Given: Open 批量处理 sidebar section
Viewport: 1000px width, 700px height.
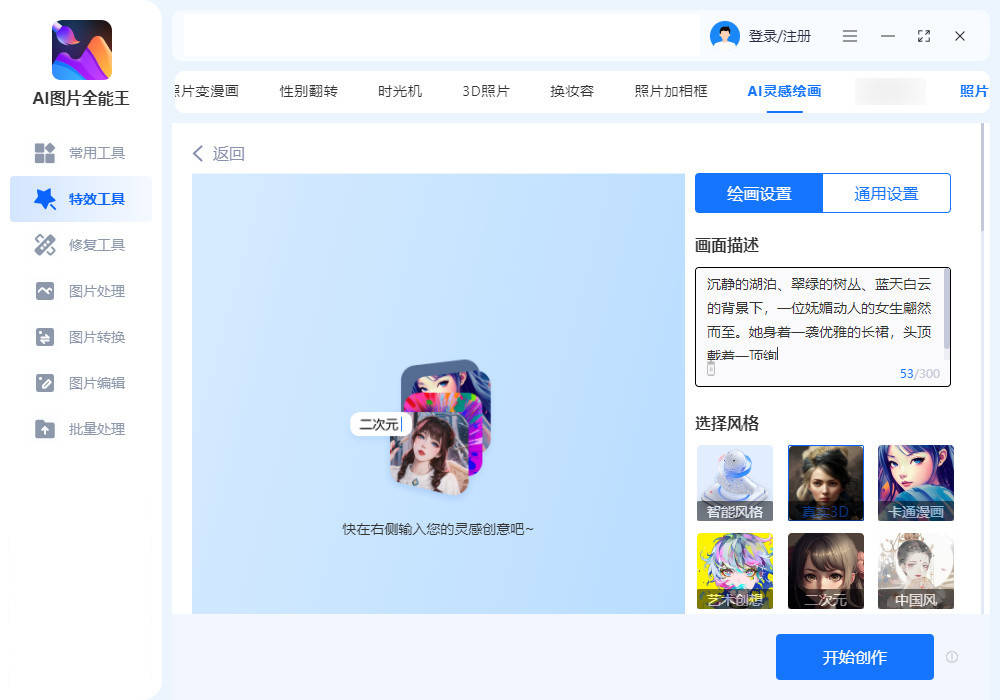Looking at the screenshot, I should pos(81,429).
